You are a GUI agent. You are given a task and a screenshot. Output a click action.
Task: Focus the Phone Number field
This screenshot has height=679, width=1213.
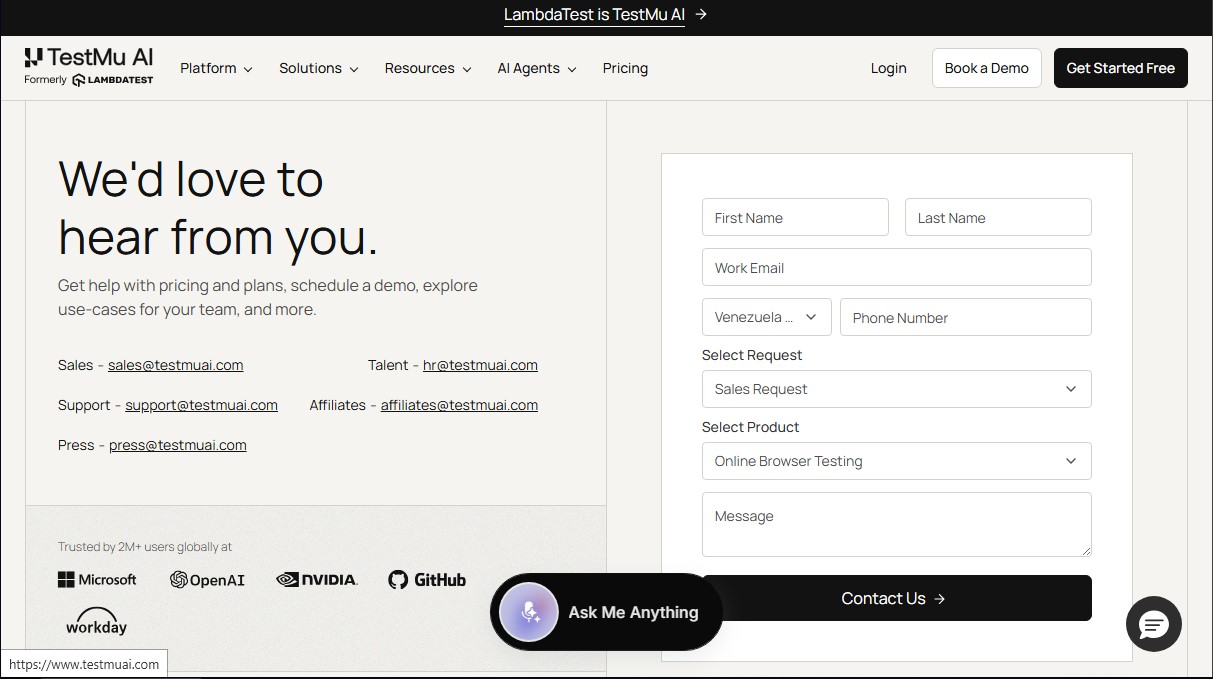[x=966, y=317]
